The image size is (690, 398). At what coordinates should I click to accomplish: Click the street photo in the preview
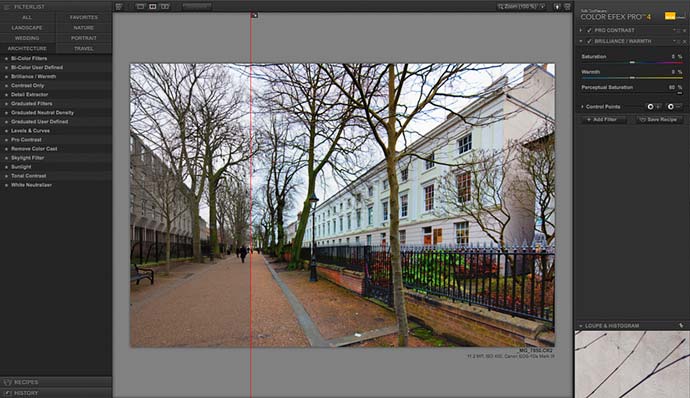(x=342, y=205)
